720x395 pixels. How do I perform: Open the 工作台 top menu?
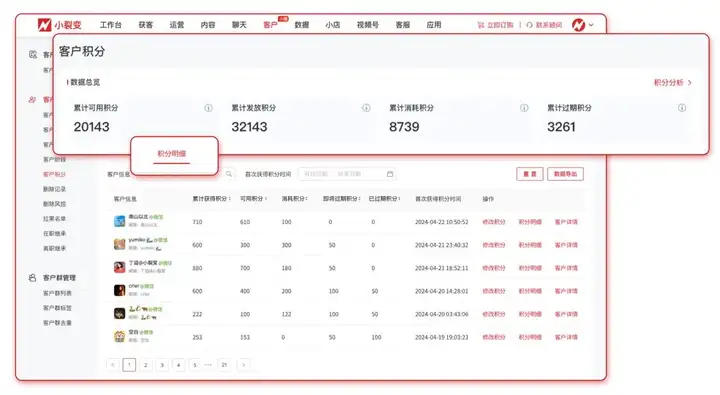[111, 25]
